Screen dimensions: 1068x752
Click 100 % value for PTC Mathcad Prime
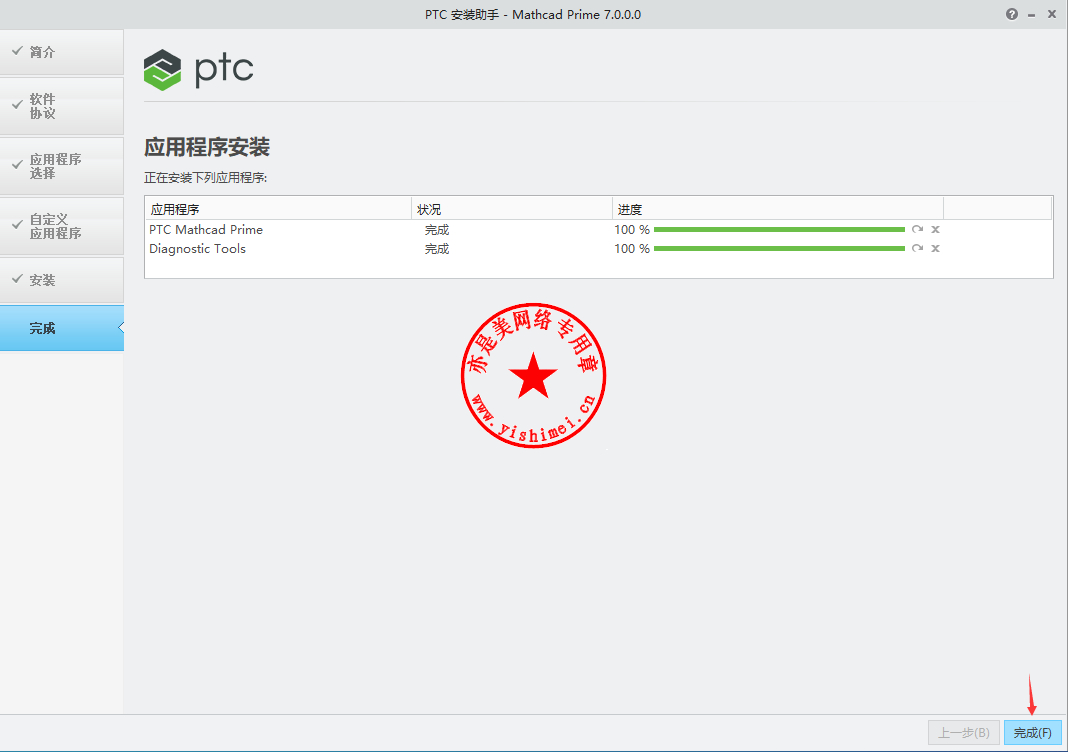click(631, 230)
